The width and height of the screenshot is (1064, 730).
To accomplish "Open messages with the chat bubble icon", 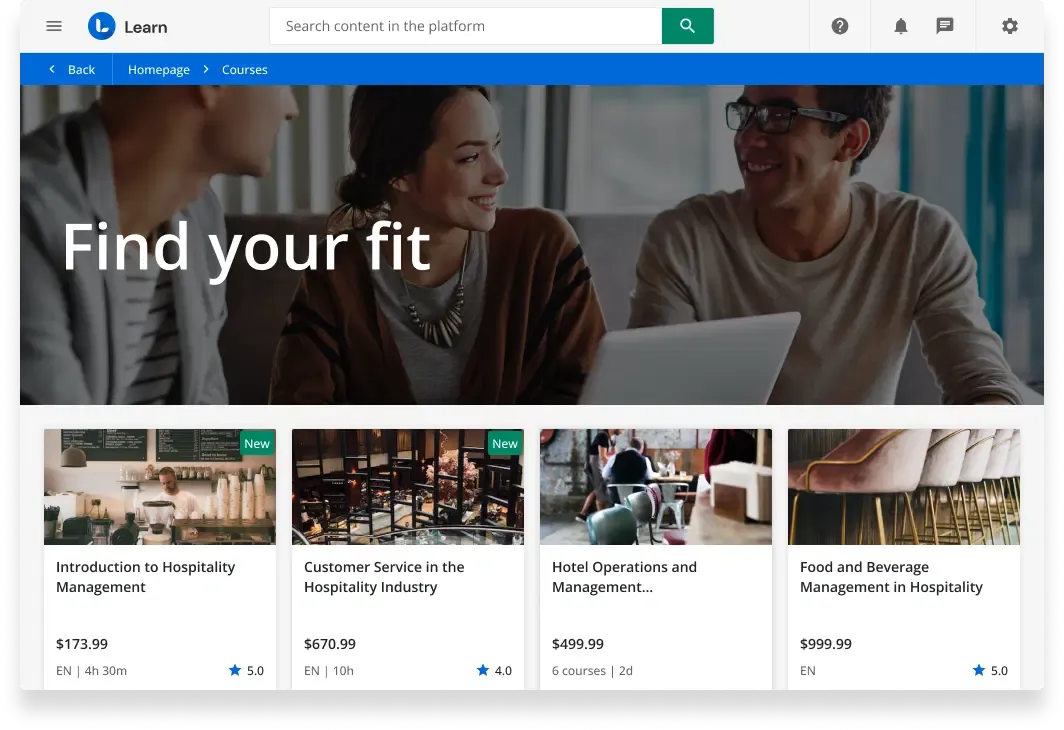I will pos(945,27).
